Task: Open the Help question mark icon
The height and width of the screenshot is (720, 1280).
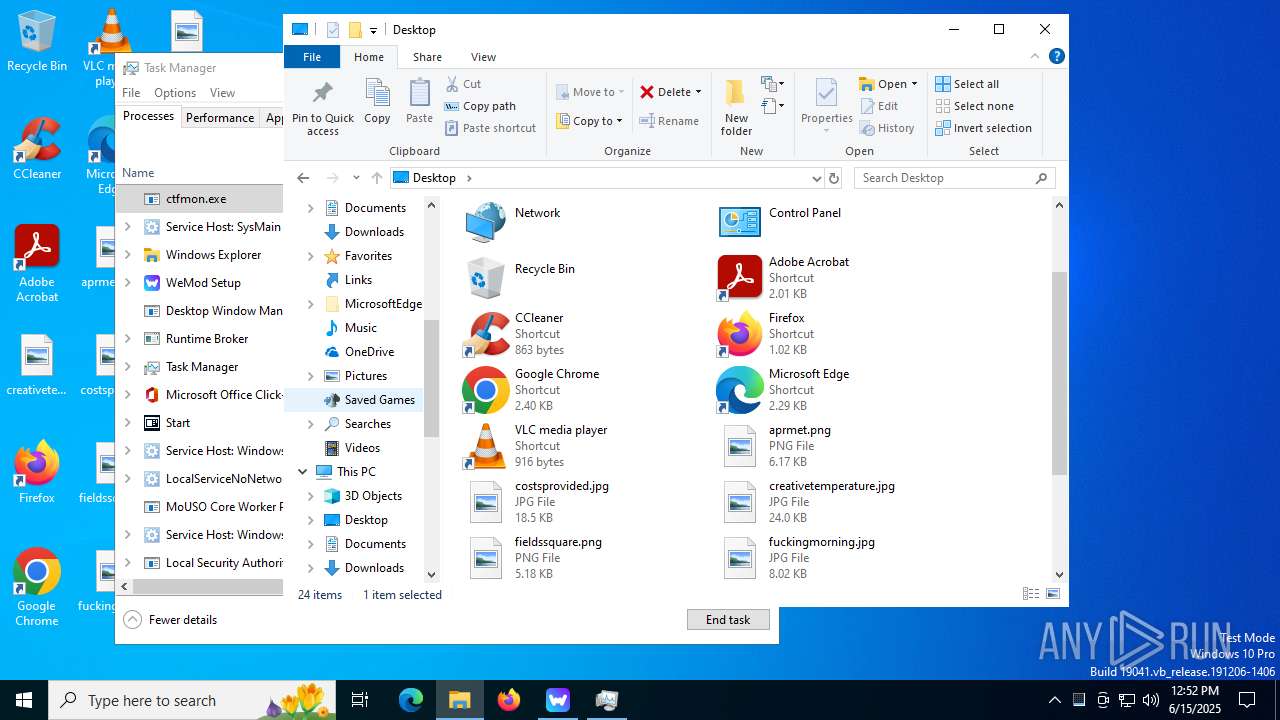Action: tap(1056, 57)
